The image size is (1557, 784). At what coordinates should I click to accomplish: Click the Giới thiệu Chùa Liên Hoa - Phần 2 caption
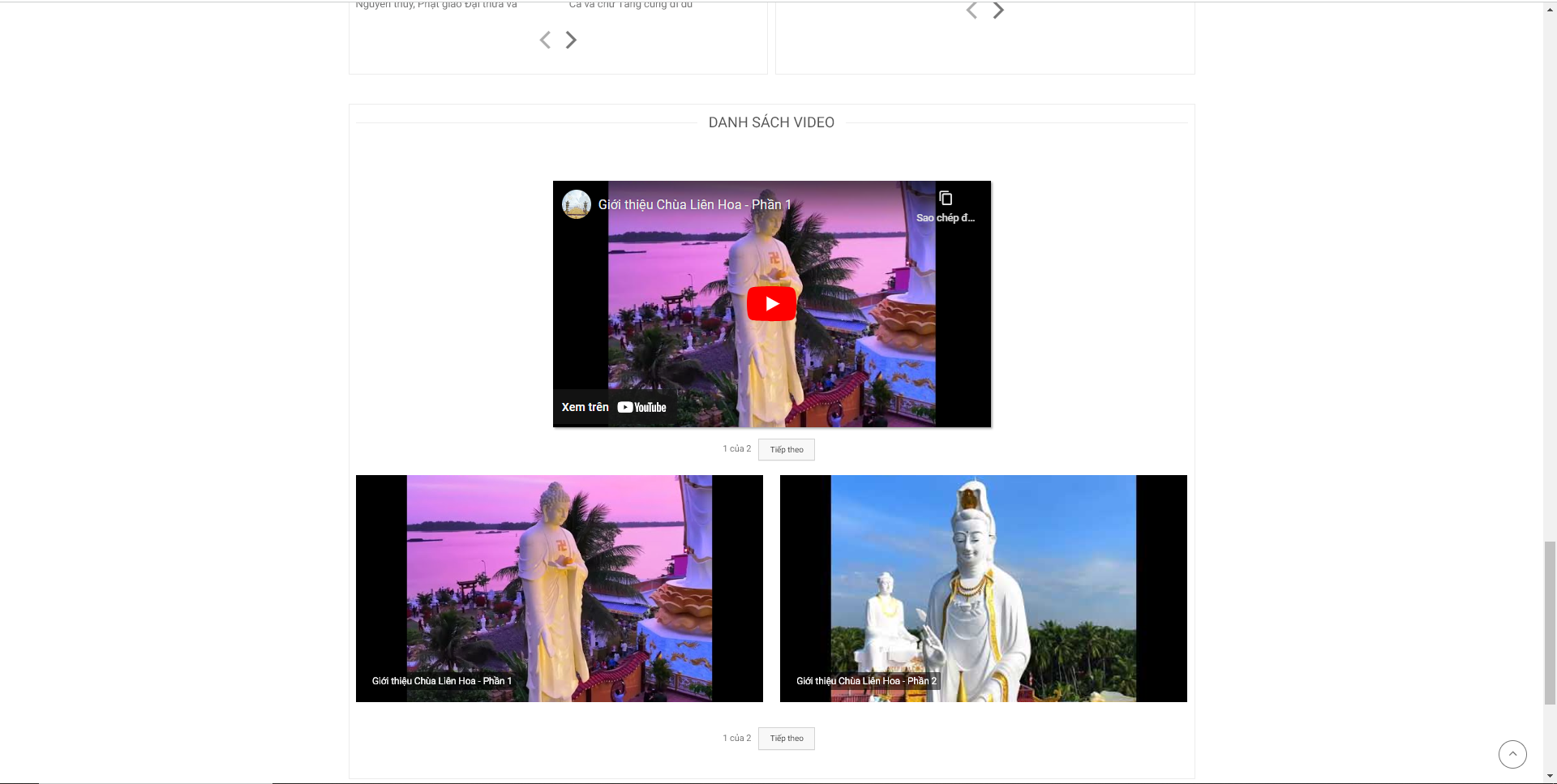click(866, 681)
